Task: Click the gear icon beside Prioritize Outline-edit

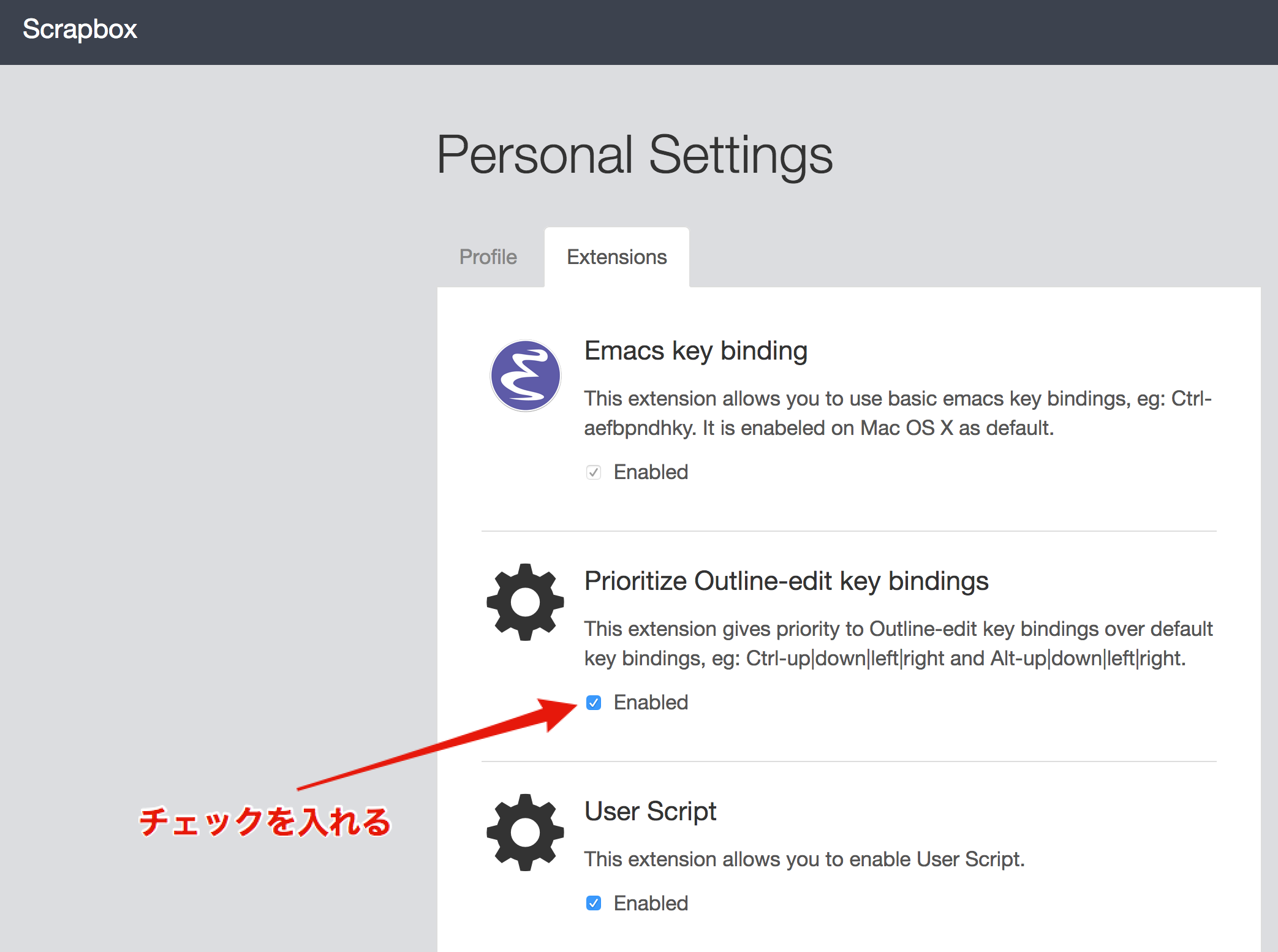Action: [525, 602]
